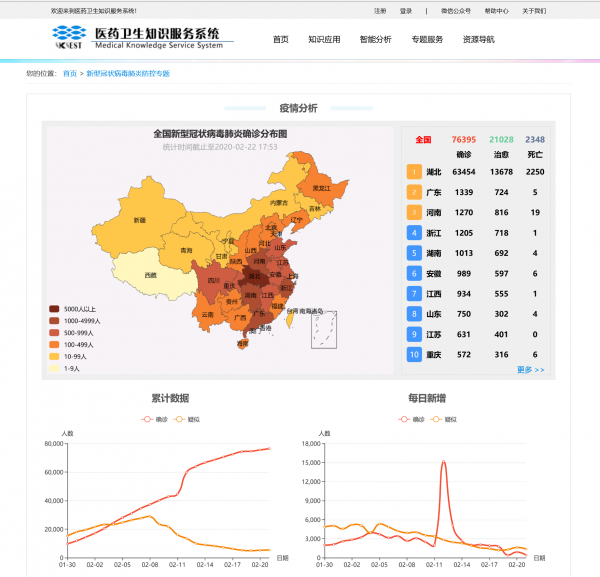Expand the 专题服务 navigation menu
This screenshot has width=600, height=577.
[427, 40]
